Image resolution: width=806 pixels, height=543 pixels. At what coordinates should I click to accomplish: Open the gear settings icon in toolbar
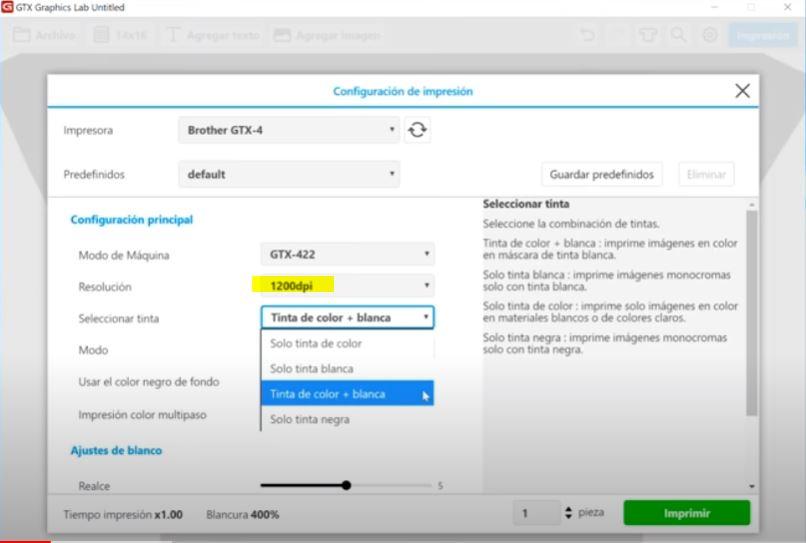[710, 35]
